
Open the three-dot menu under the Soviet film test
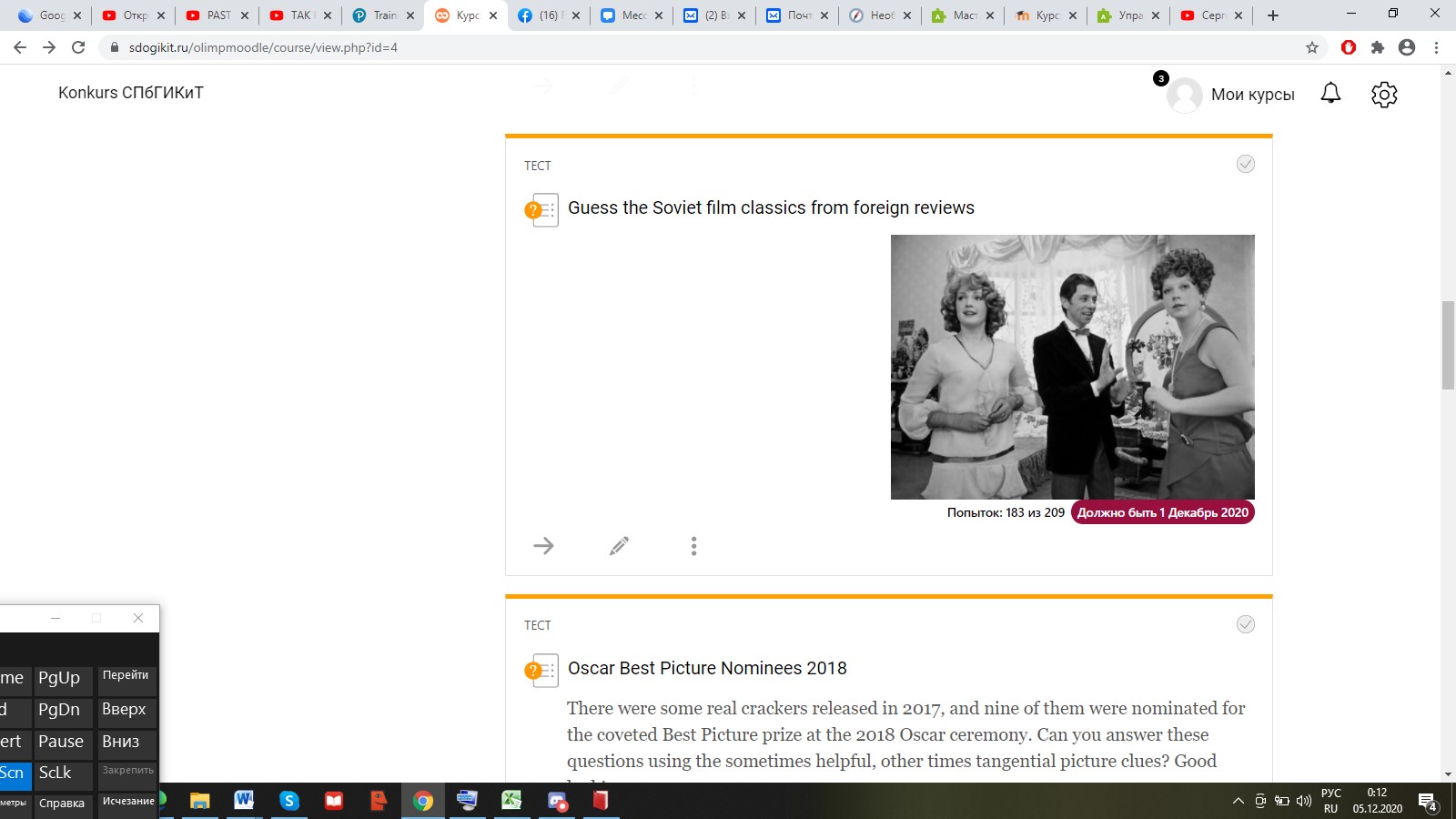coord(693,546)
